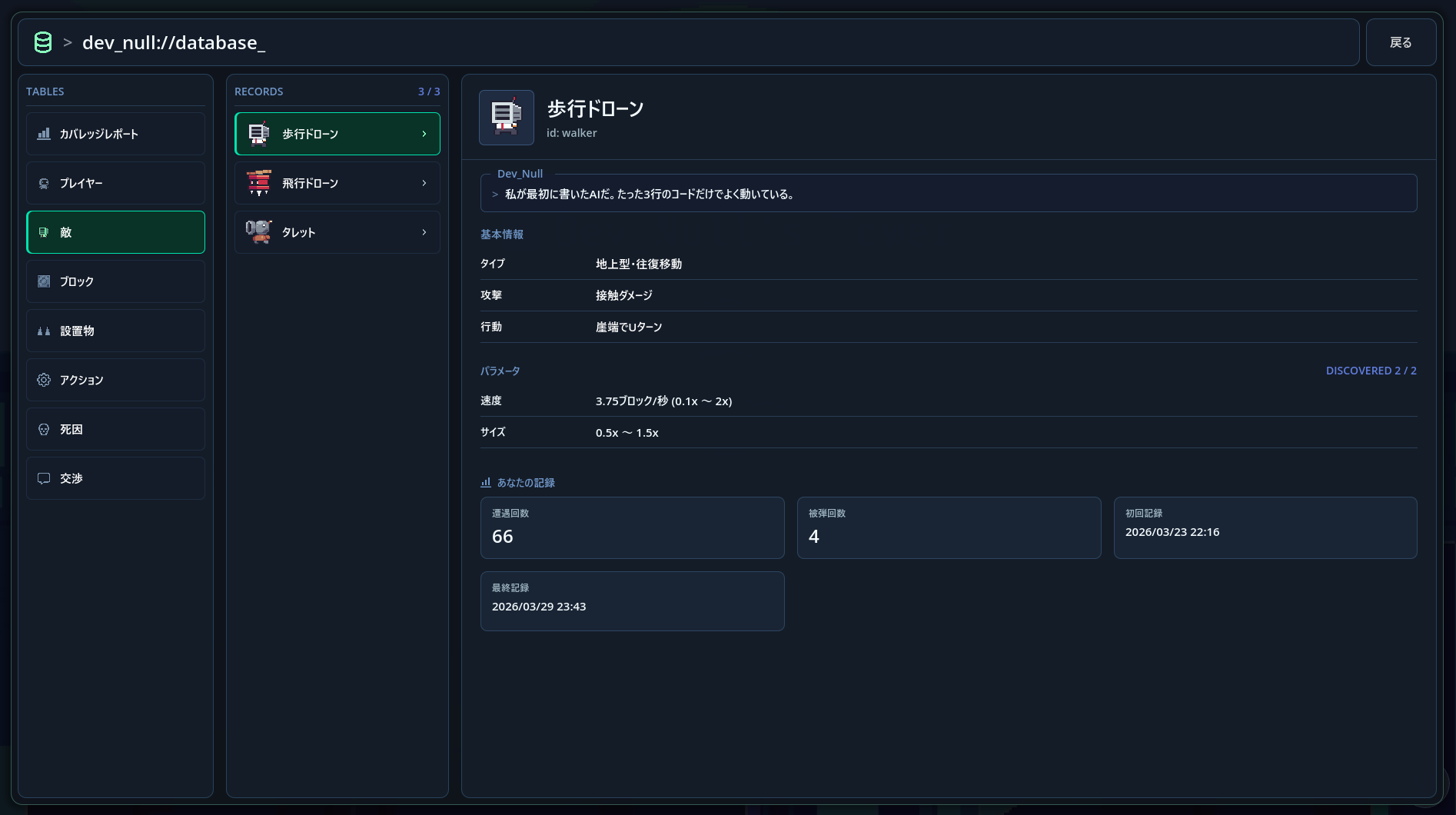Click the 設置物 spikes icon
The width and height of the screenshot is (1456, 815).
pos(44,331)
